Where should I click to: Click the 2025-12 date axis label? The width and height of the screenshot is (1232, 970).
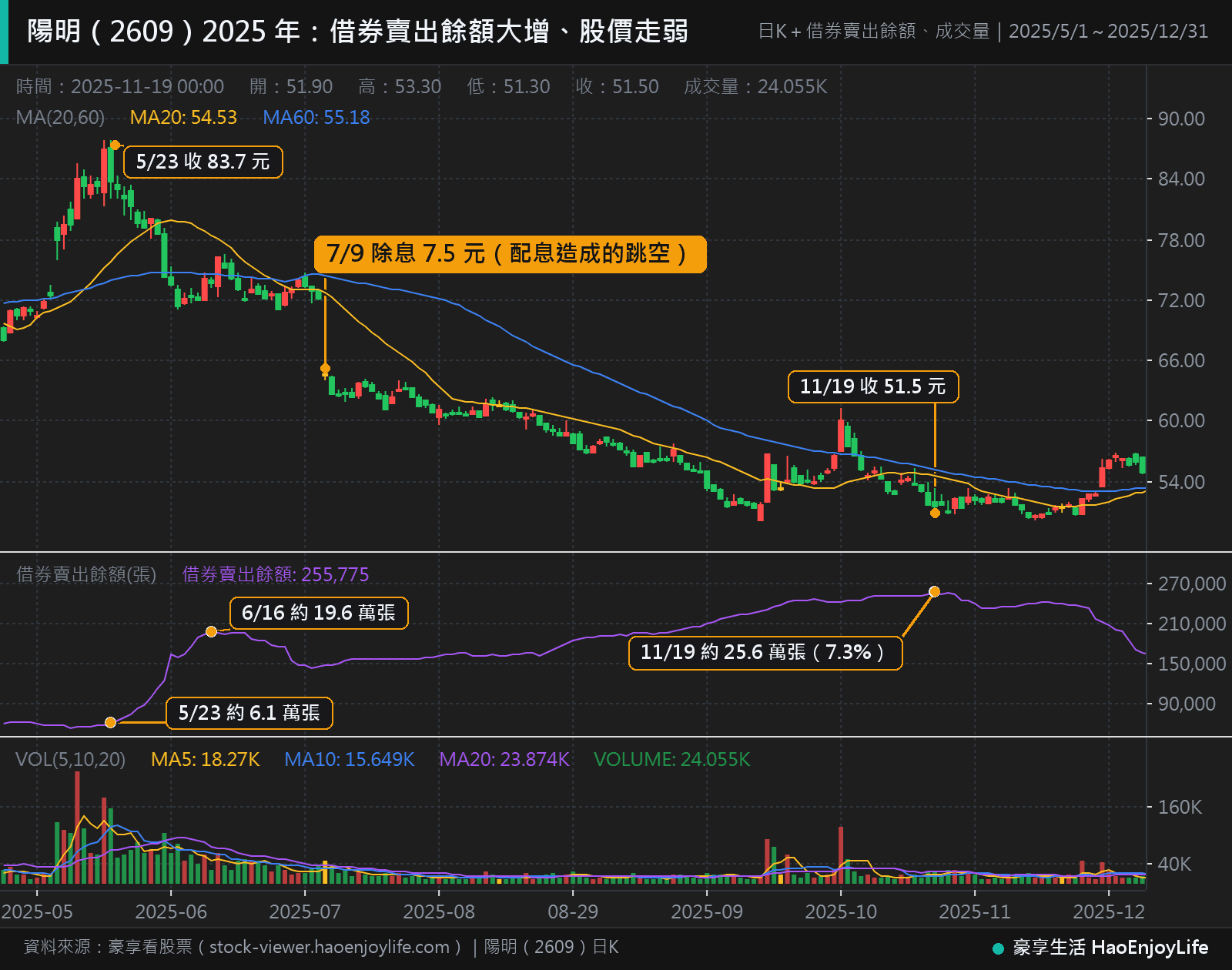tap(1109, 911)
